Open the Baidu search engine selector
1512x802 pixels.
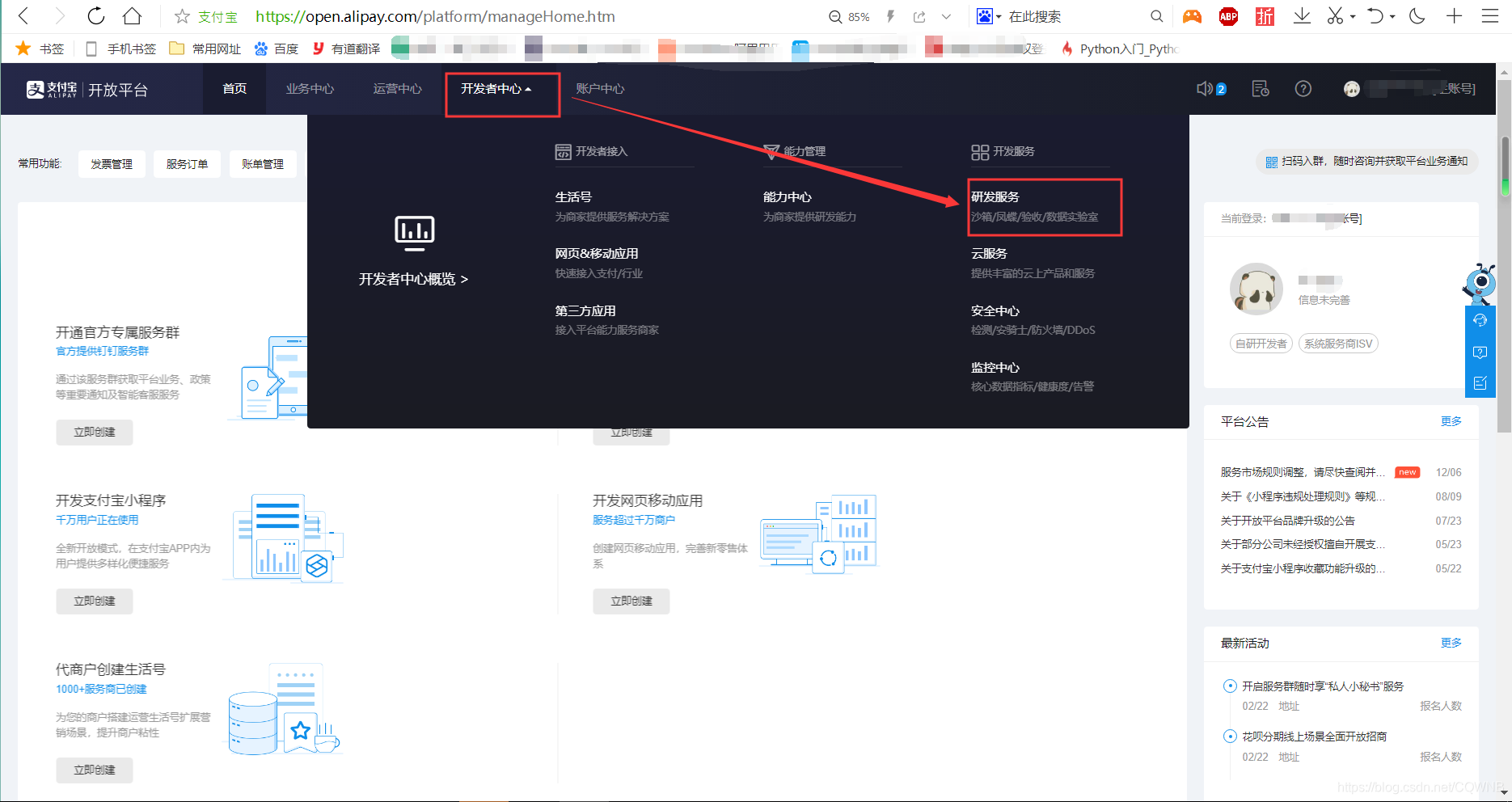point(989,16)
